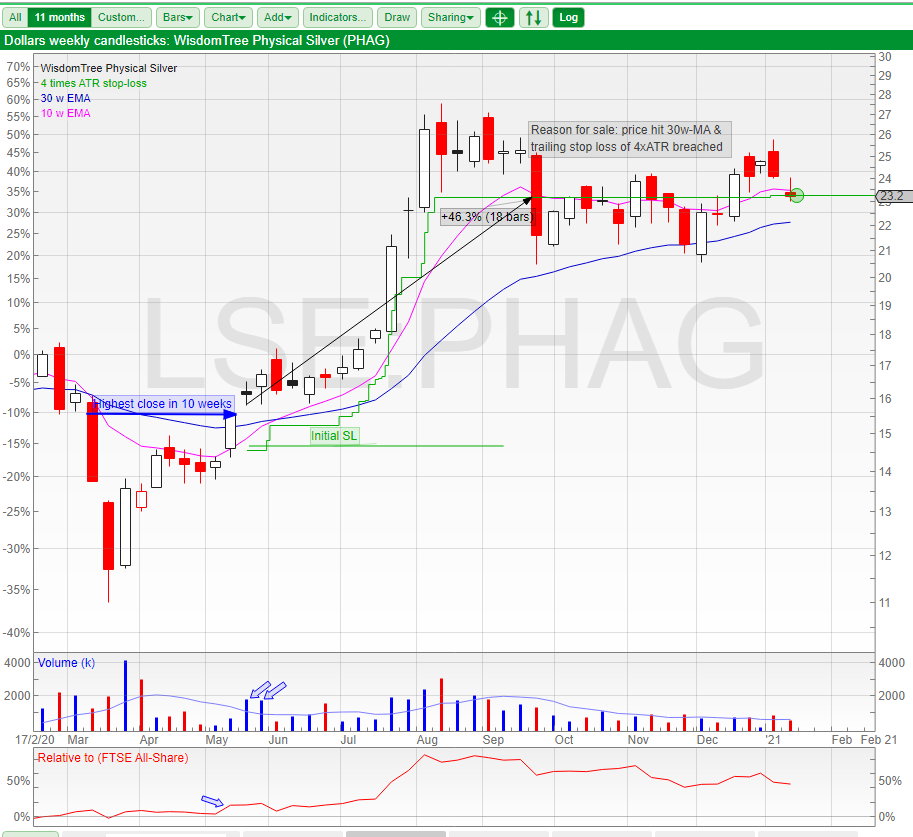This screenshot has height=837, width=913.
Task: Click the 30 w EMA legend label
Action: click(x=65, y=98)
